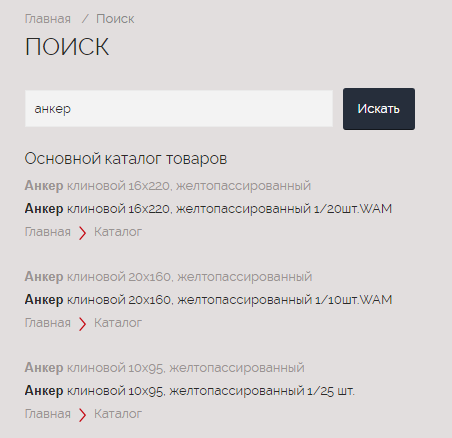Go to Главная in top breadcrumb

tap(48, 19)
